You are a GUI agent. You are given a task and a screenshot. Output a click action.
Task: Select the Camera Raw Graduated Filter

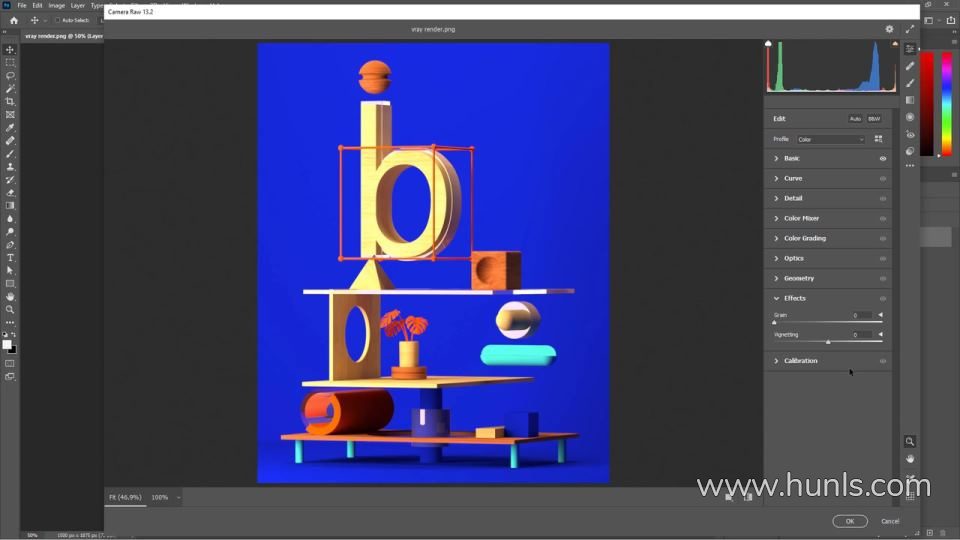point(910,100)
